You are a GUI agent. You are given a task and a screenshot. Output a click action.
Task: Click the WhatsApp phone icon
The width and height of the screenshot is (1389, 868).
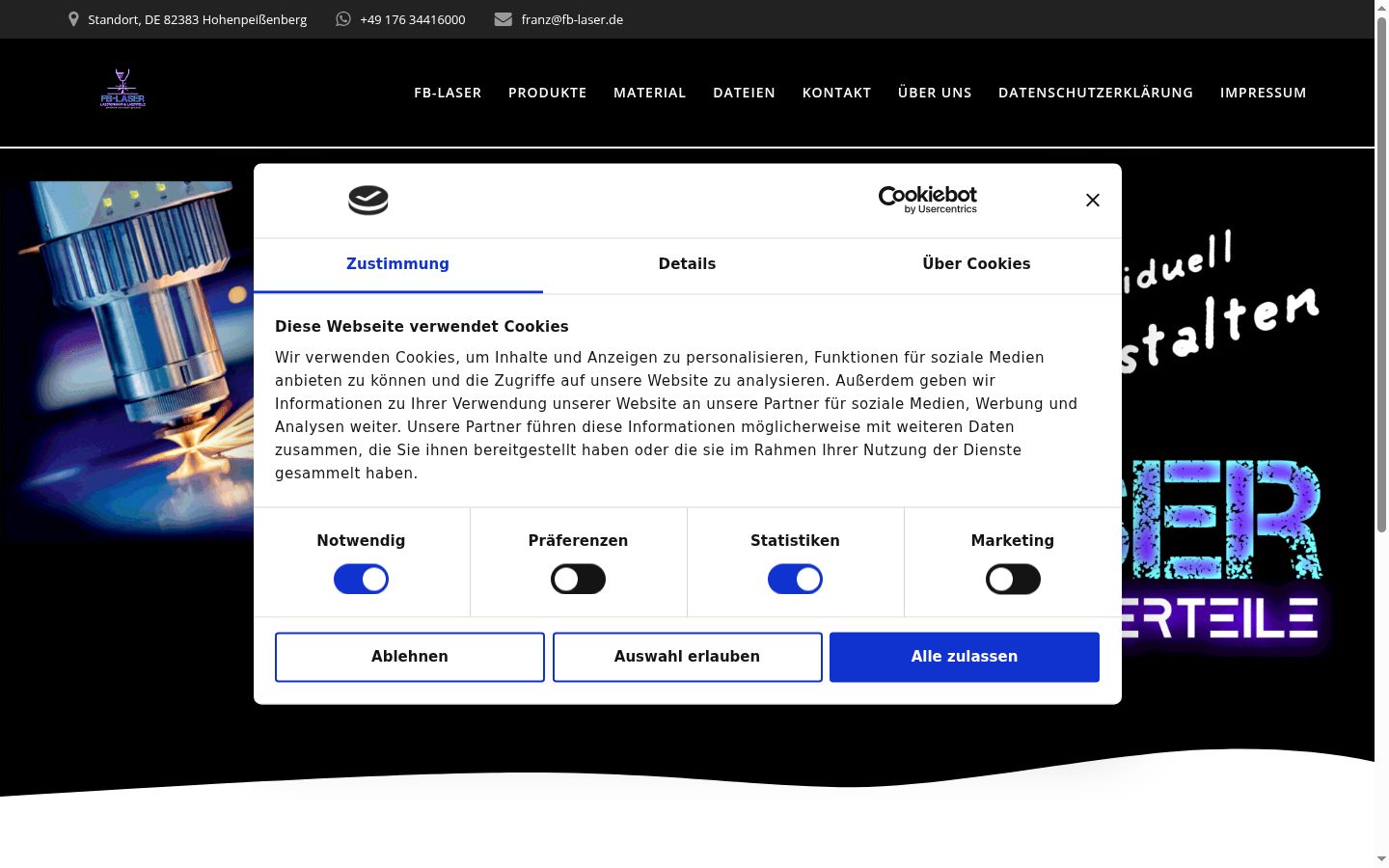[x=343, y=19]
